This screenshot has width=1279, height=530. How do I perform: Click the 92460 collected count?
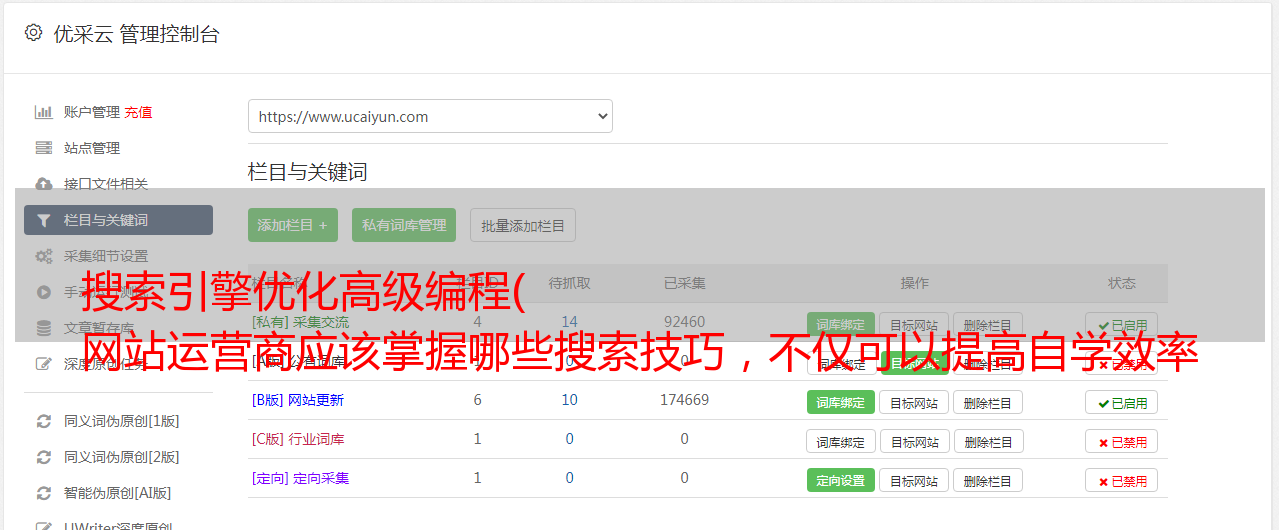(x=685, y=322)
